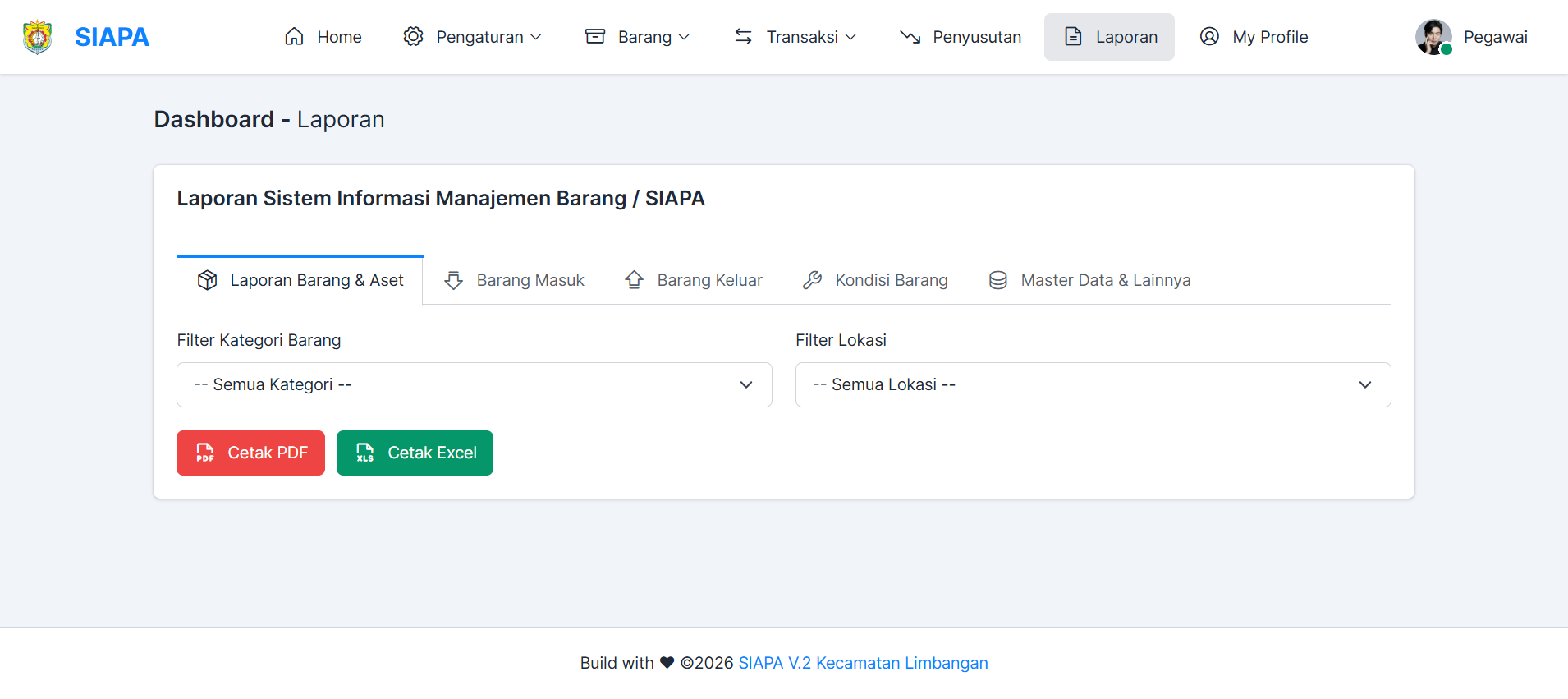Switch to the Barang Masuk tab

coord(514,280)
